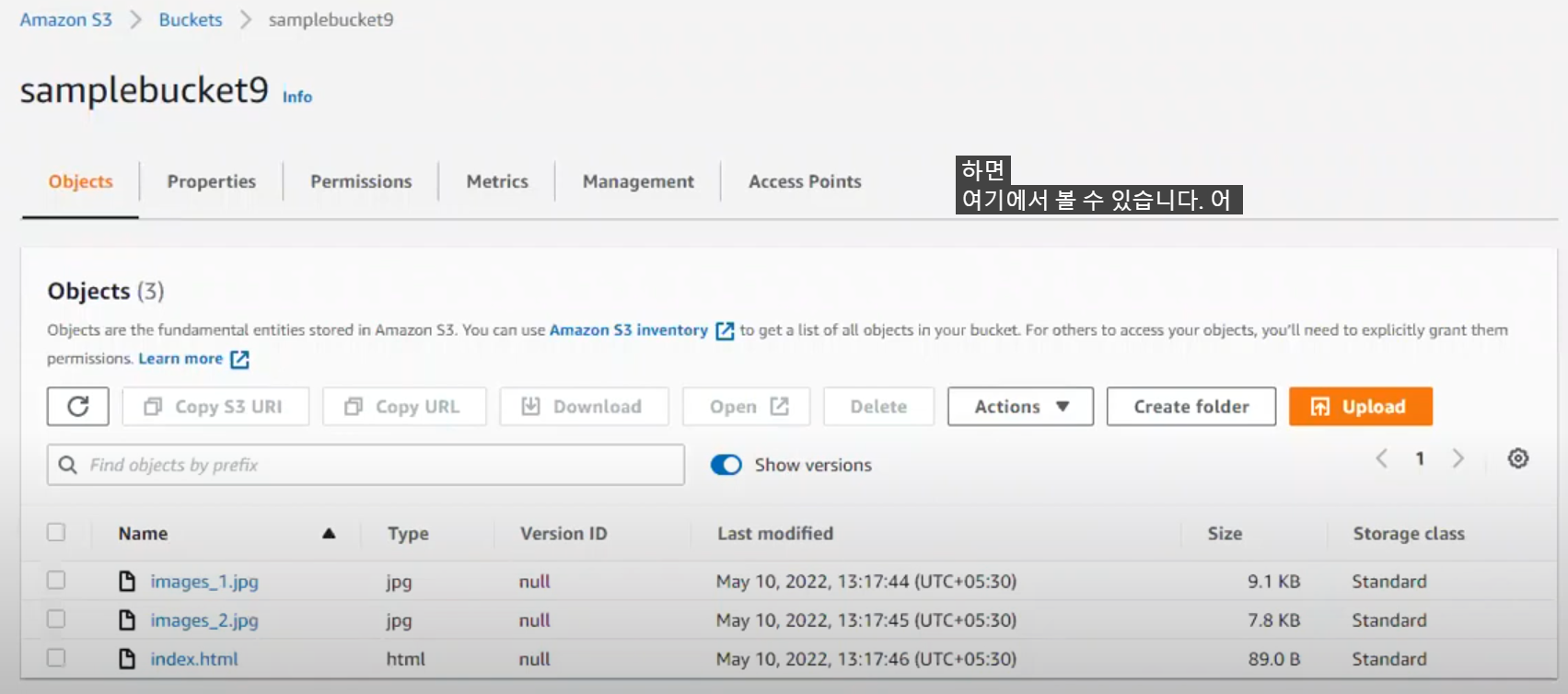Toggle the Show versions switch
The width and height of the screenshot is (1568, 694).
click(726, 465)
